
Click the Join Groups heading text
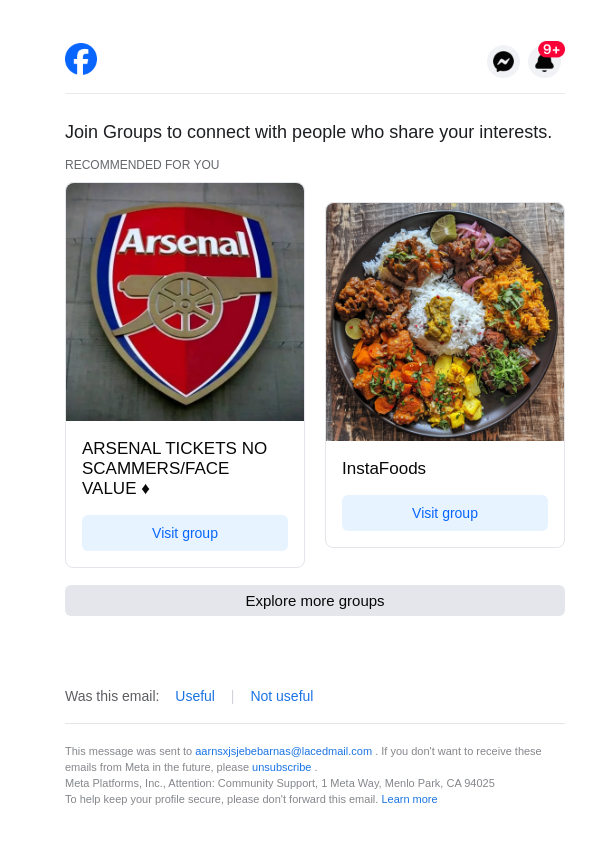point(308,132)
